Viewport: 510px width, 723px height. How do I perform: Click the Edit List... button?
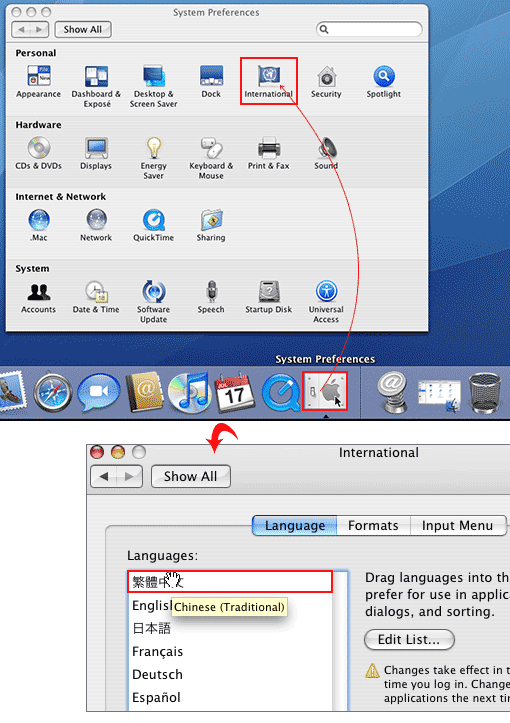tap(409, 640)
